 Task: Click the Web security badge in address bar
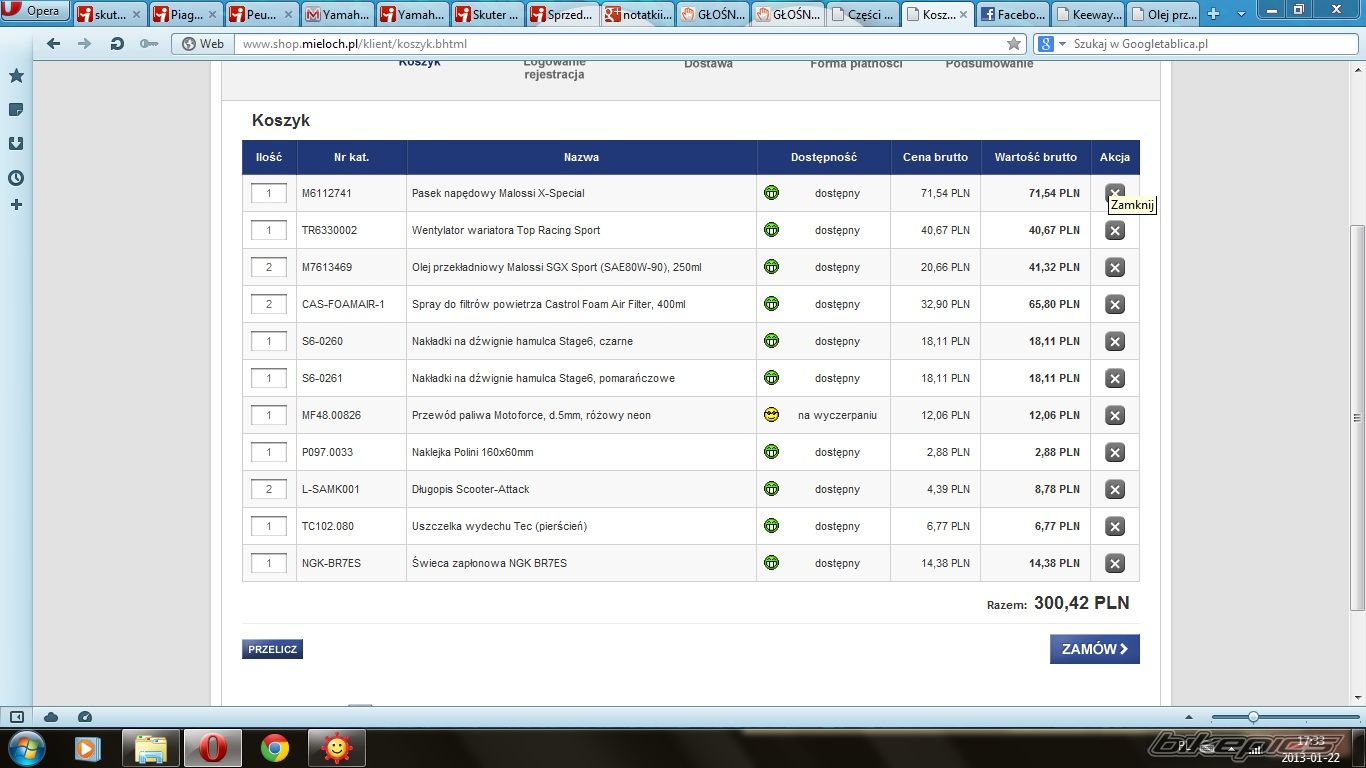pyautogui.click(x=203, y=44)
